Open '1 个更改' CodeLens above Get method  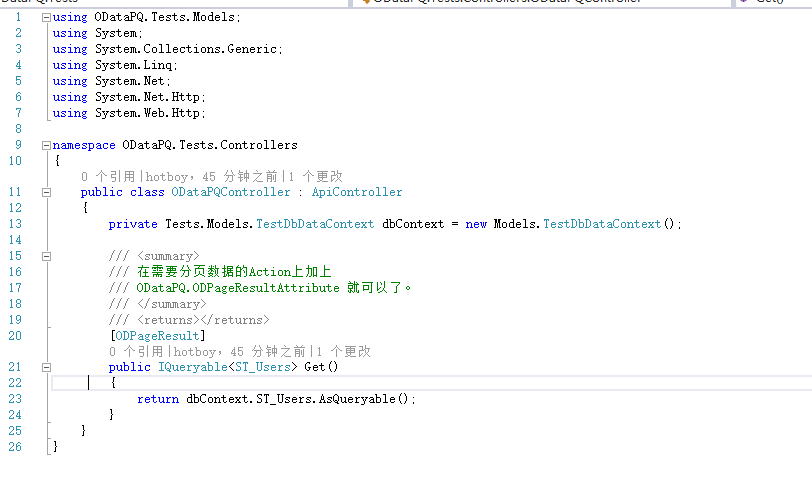[343, 352]
